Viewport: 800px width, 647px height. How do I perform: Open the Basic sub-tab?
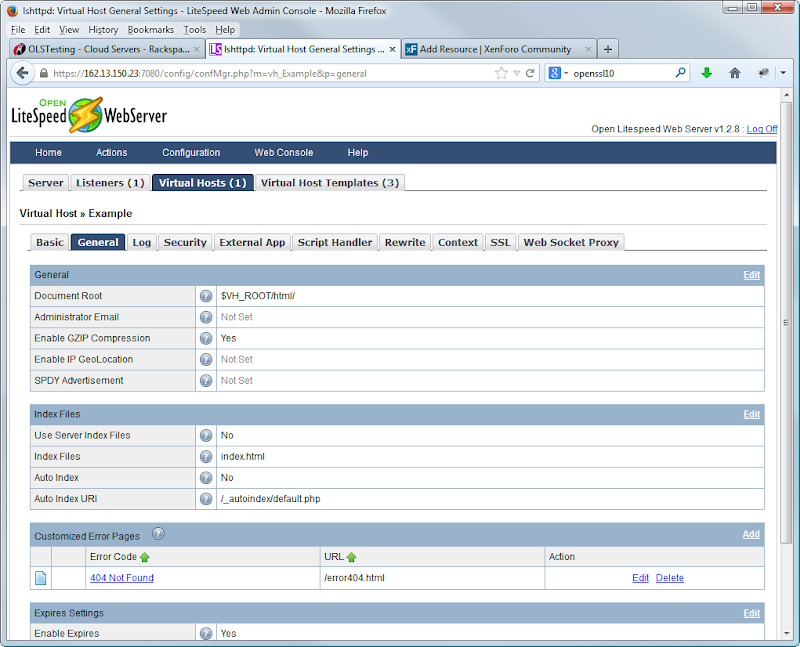(49, 242)
